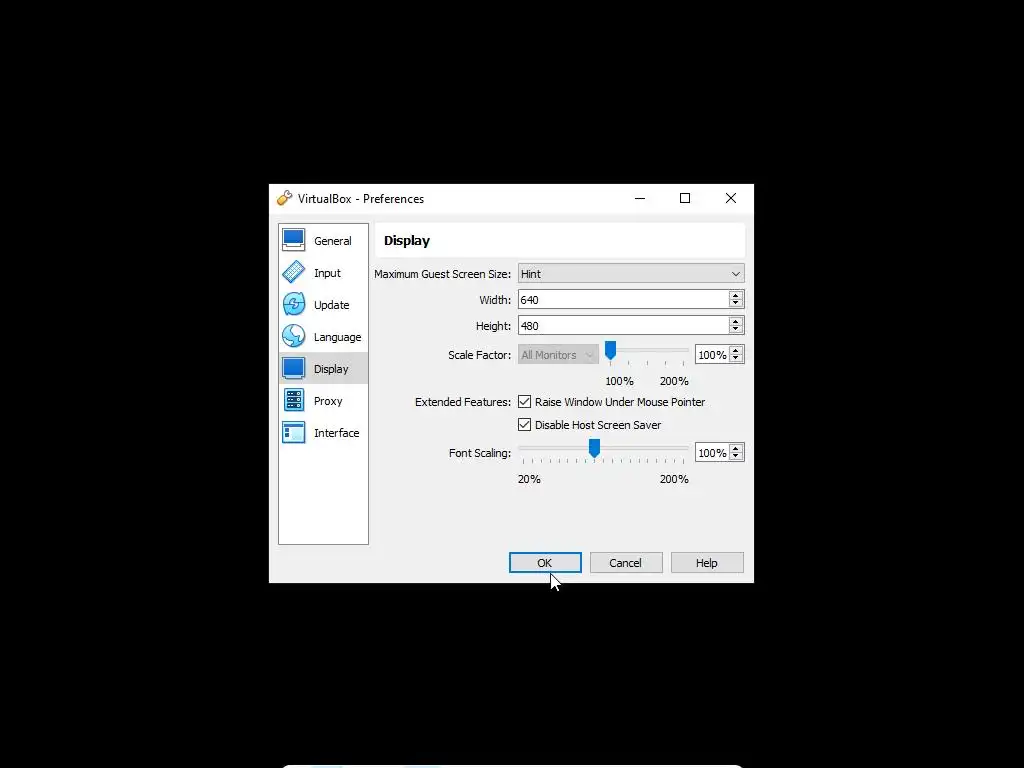Close the Preferences dialog
This screenshot has height=768, width=1024.
pyautogui.click(x=731, y=199)
